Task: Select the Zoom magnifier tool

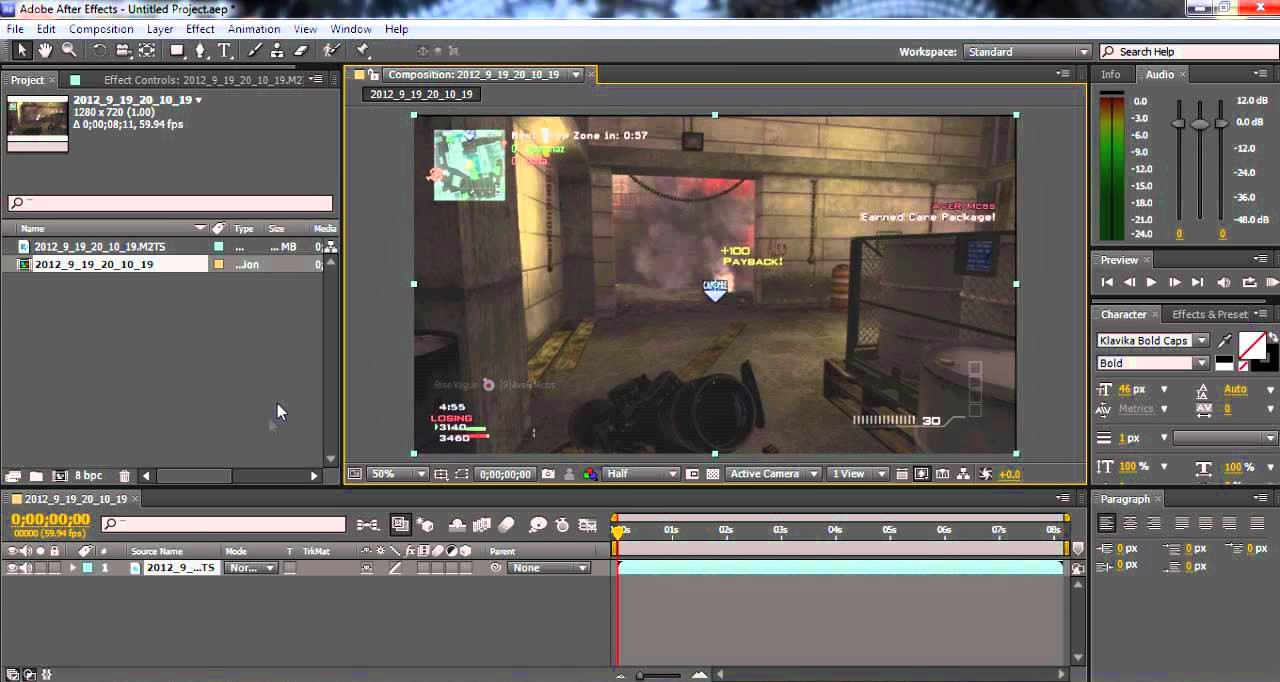Action: click(69, 51)
